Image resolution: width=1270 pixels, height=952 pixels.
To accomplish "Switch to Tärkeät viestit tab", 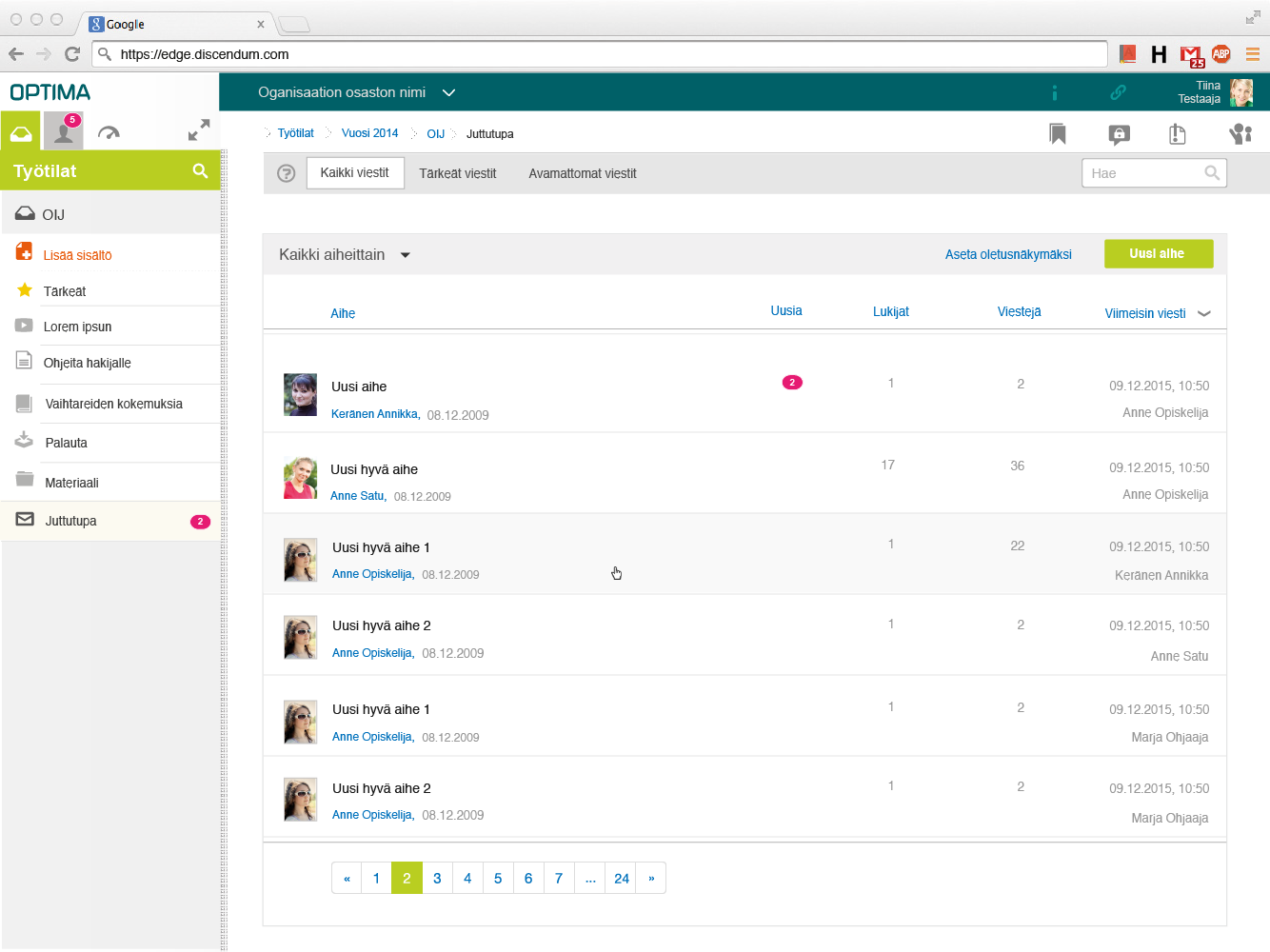I will pyautogui.click(x=458, y=173).
